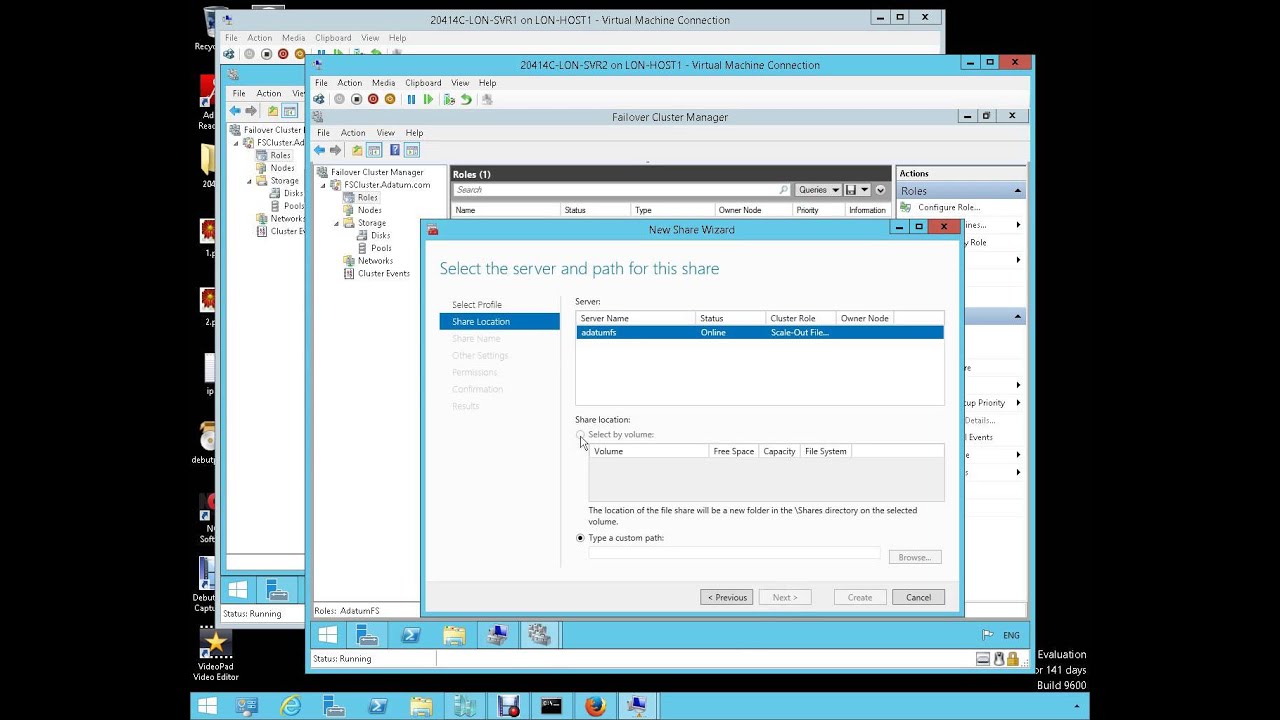1280x720 pixels.
Task: Open Help menu in SVR1 VM window
Action: (x=397, y=38)
